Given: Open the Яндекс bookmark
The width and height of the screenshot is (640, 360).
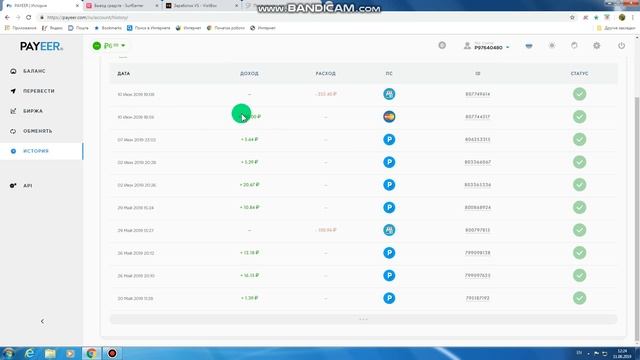Looking at the screenshot, I should (52, 28).
